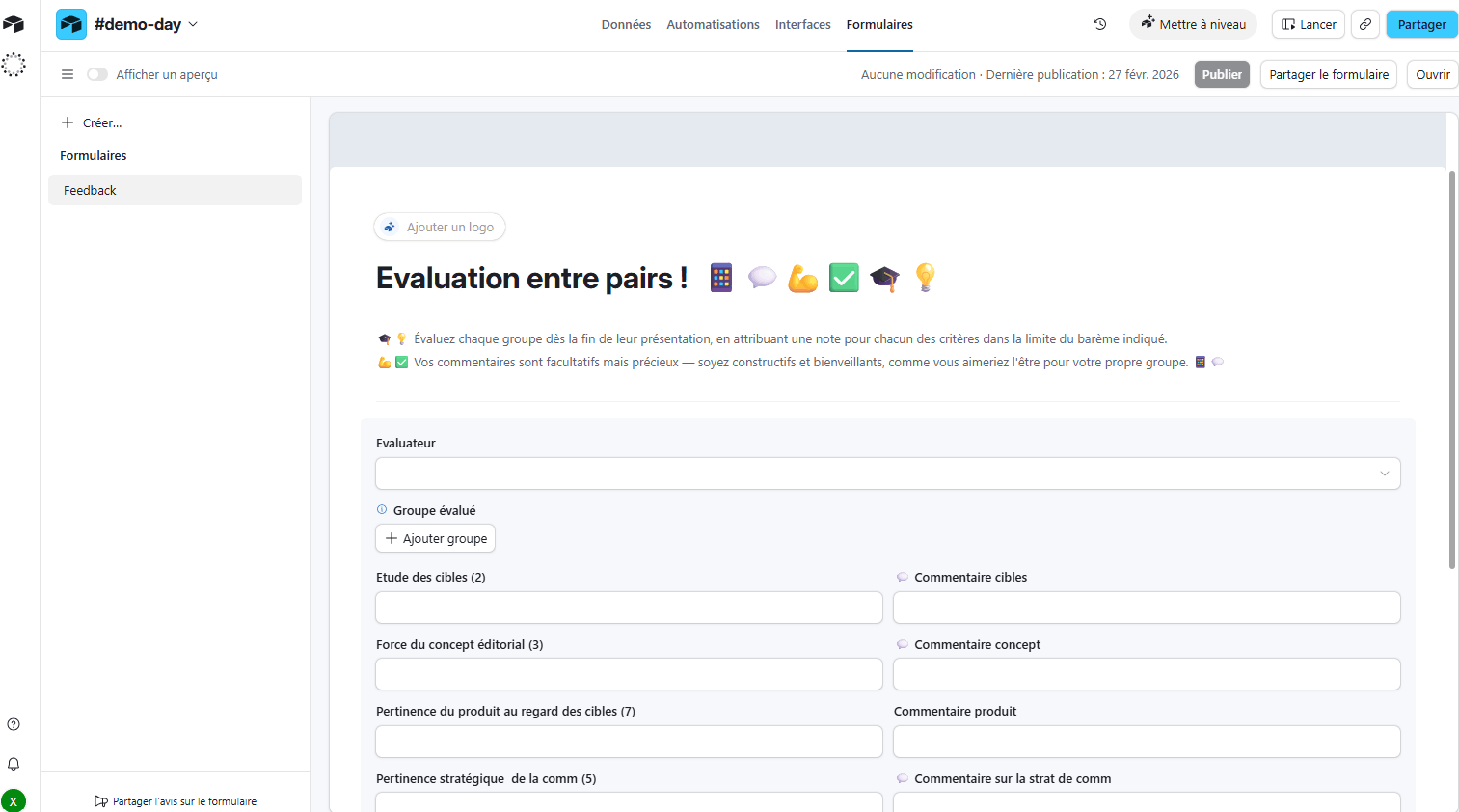This screenshot has height=812, width=1459.
Task: Click the Partager le formulaire button
Action: [x=1328, y=74]
